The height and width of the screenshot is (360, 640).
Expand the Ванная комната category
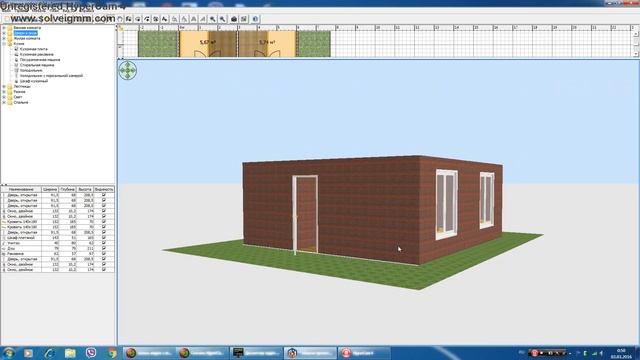click(x=4, y=28)
